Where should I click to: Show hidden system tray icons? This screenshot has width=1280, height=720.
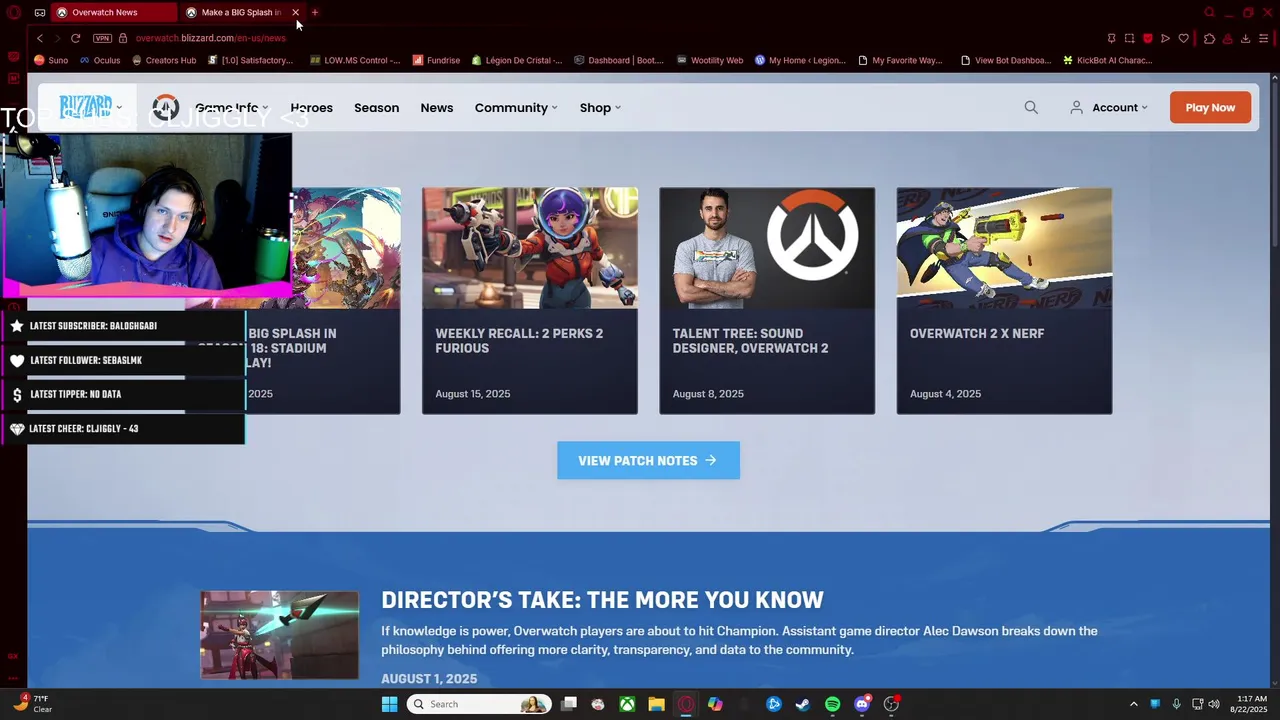tap(1133, 704)
